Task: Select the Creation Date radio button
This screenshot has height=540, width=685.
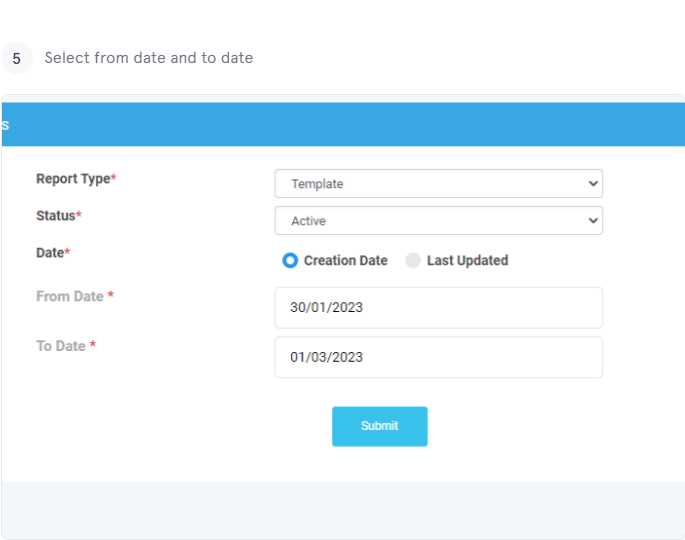Action: click(290, 260)
